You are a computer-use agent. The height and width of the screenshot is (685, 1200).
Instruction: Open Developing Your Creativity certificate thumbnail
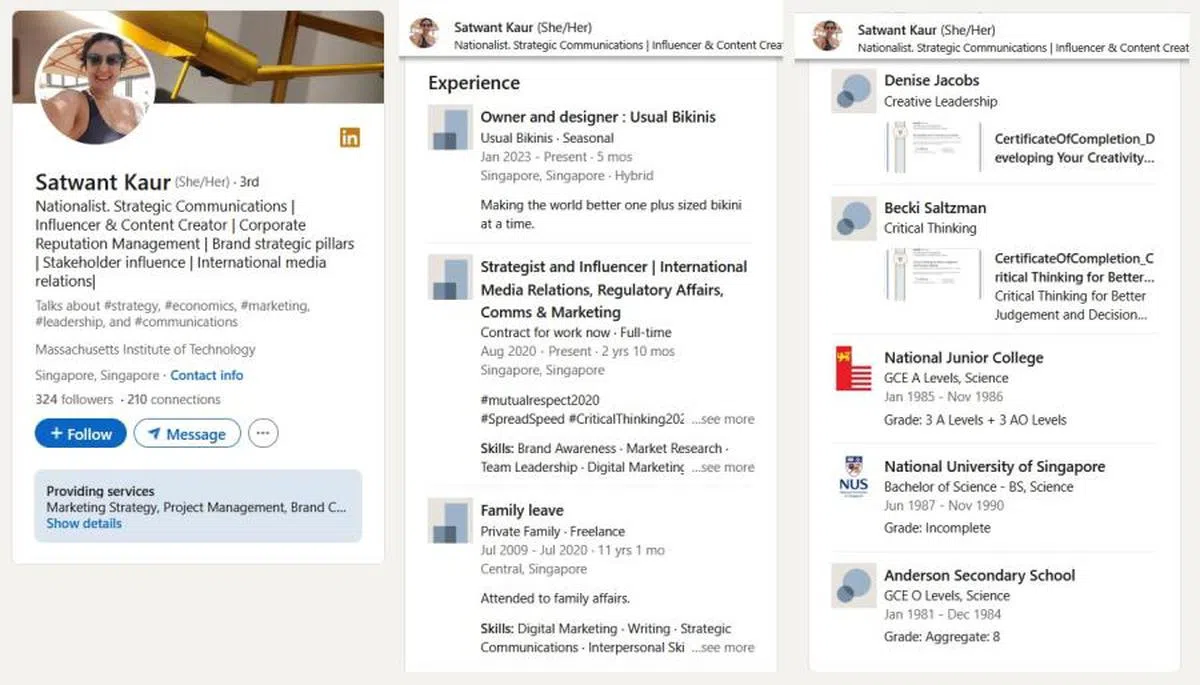[x=930, y=148]
